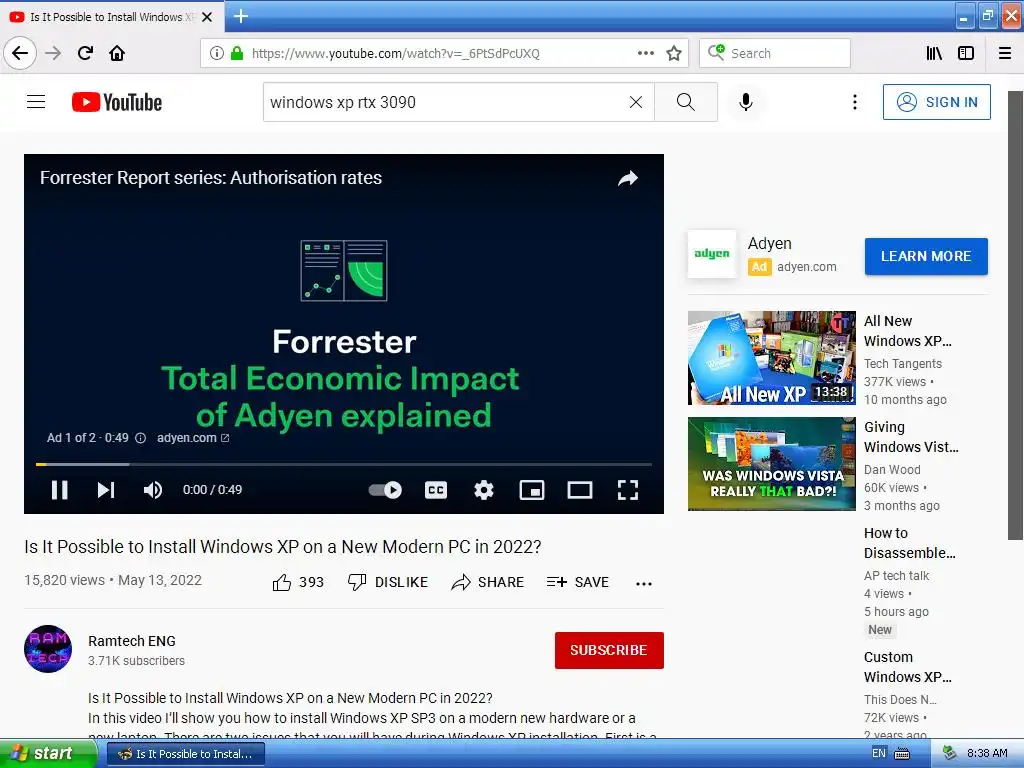1024x768 pixels.
Task: Skip to next video in player
Action: pos(106,490)
